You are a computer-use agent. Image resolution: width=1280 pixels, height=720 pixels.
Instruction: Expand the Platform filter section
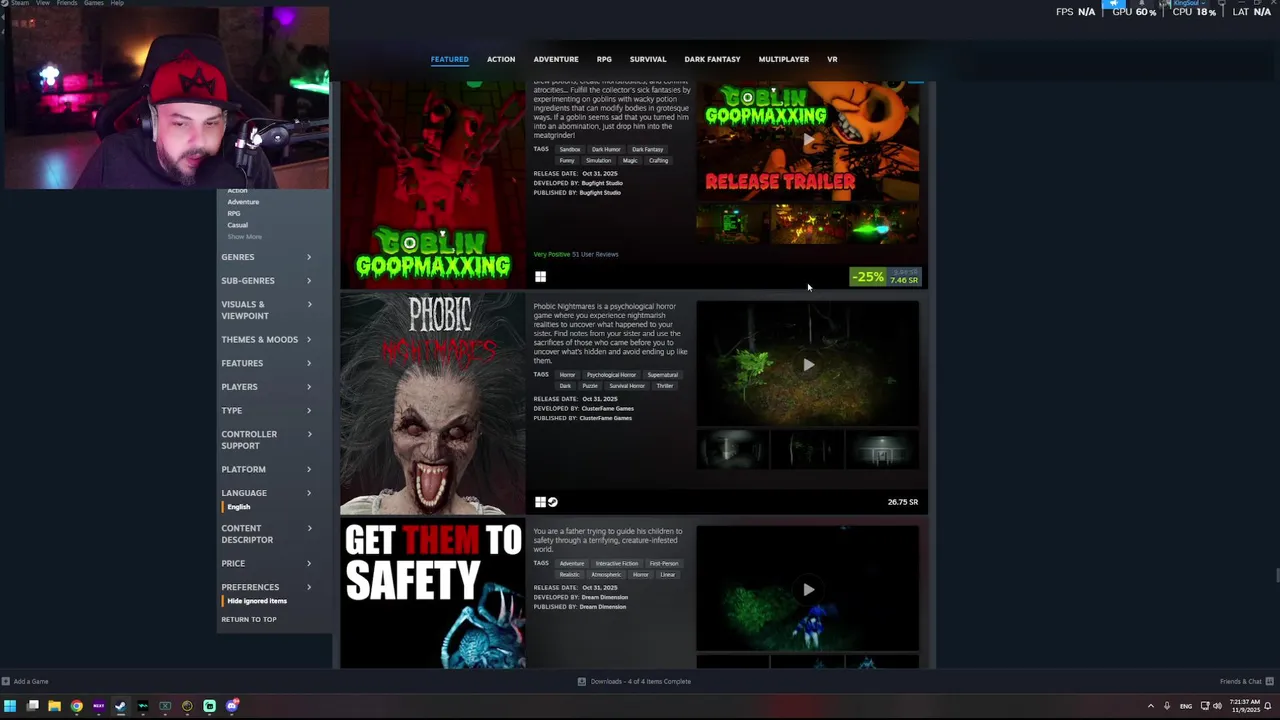[x=266, y=470]
